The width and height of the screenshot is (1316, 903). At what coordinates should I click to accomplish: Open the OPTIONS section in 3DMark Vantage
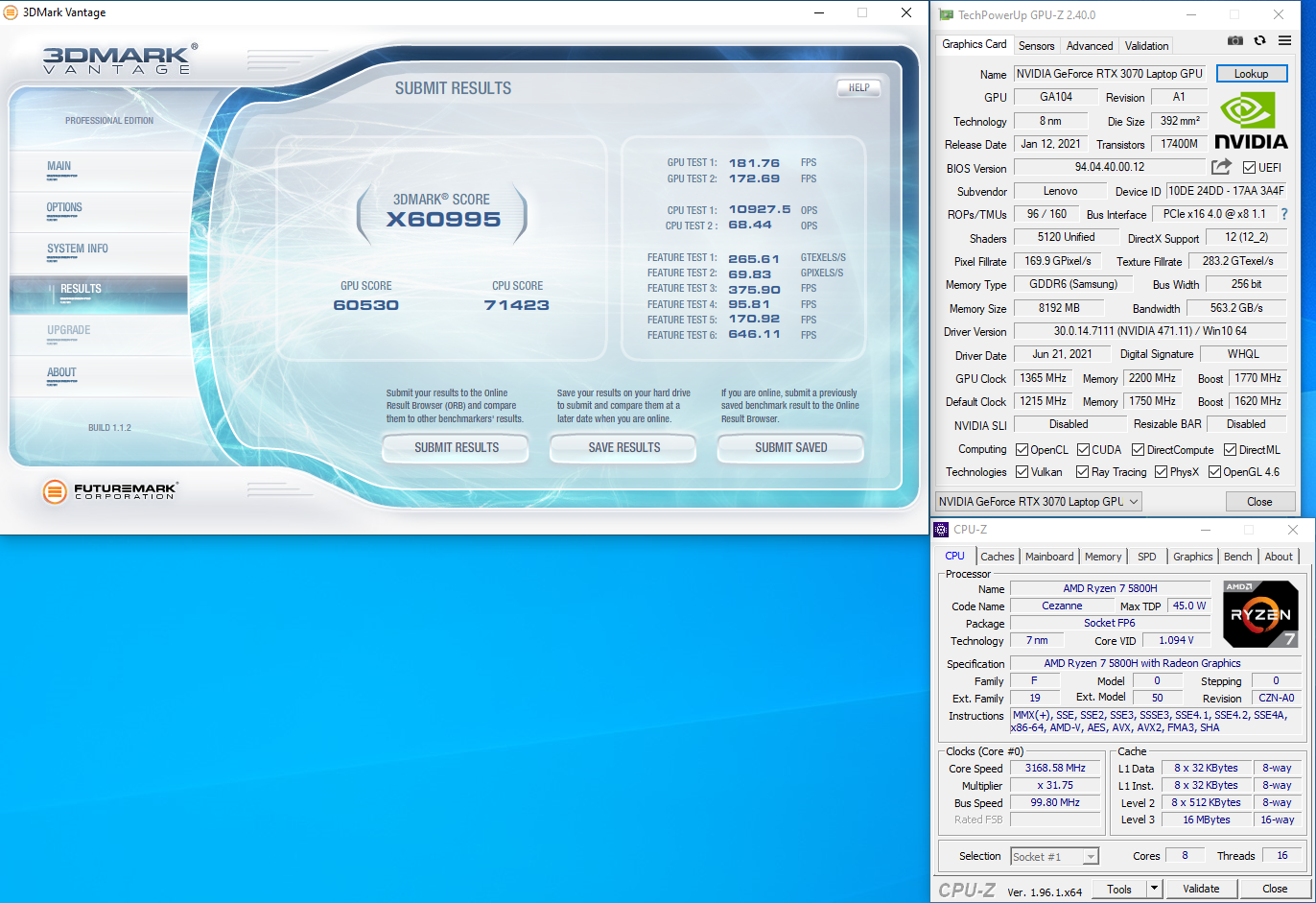99,211
